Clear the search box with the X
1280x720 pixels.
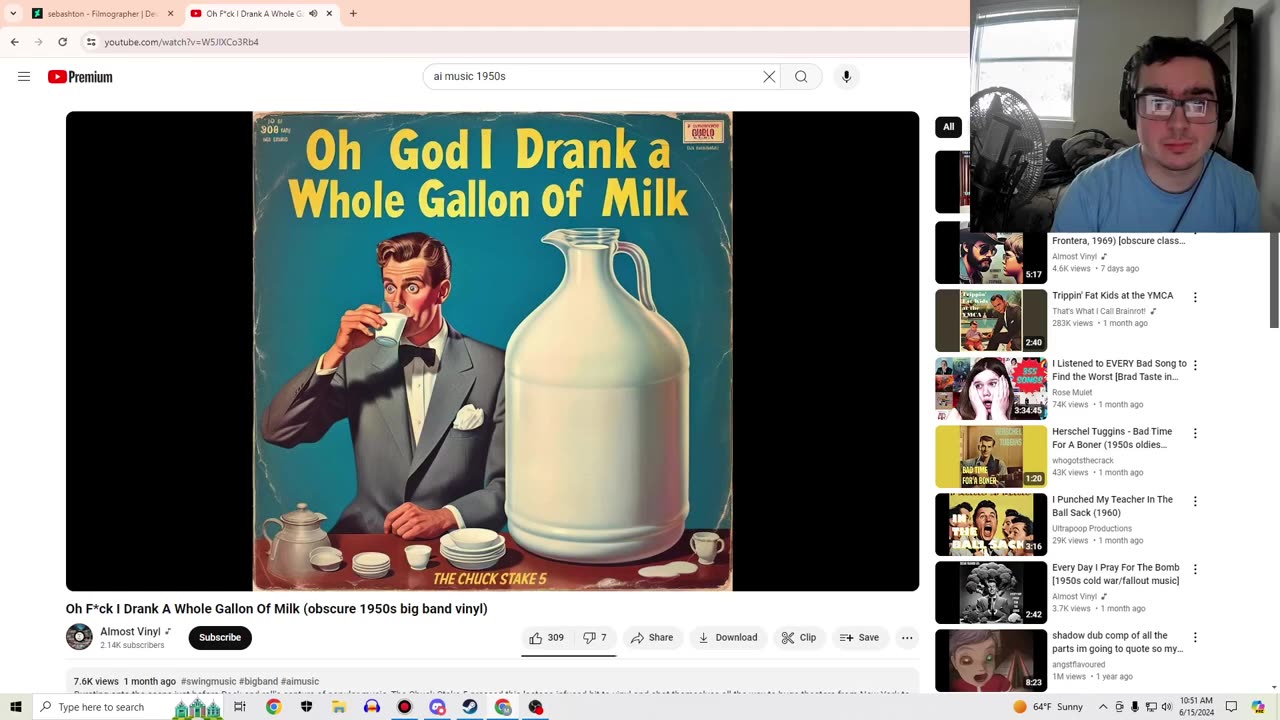pyautogui.click(x=769, y=77)
